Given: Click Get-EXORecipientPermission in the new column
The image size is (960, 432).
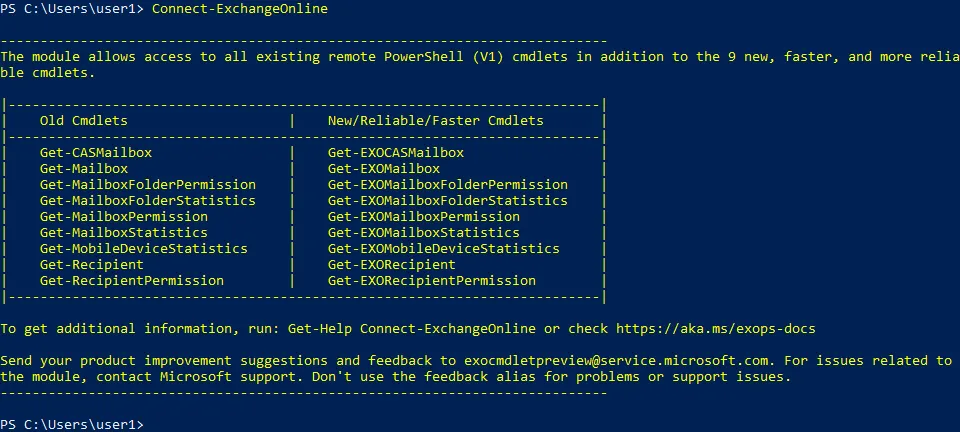Looking at the screenshot, I should [431, 281].
